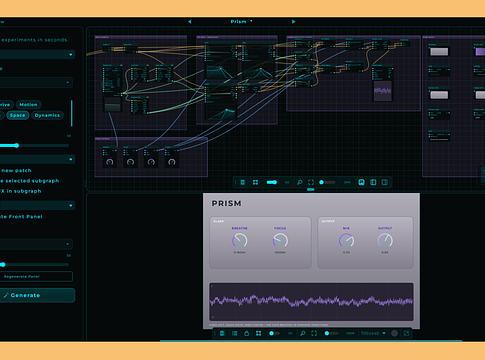This screenshot has height=360, width=485.
Task: Select the Dynamics tag chip
Action: (x=47, y=115)
